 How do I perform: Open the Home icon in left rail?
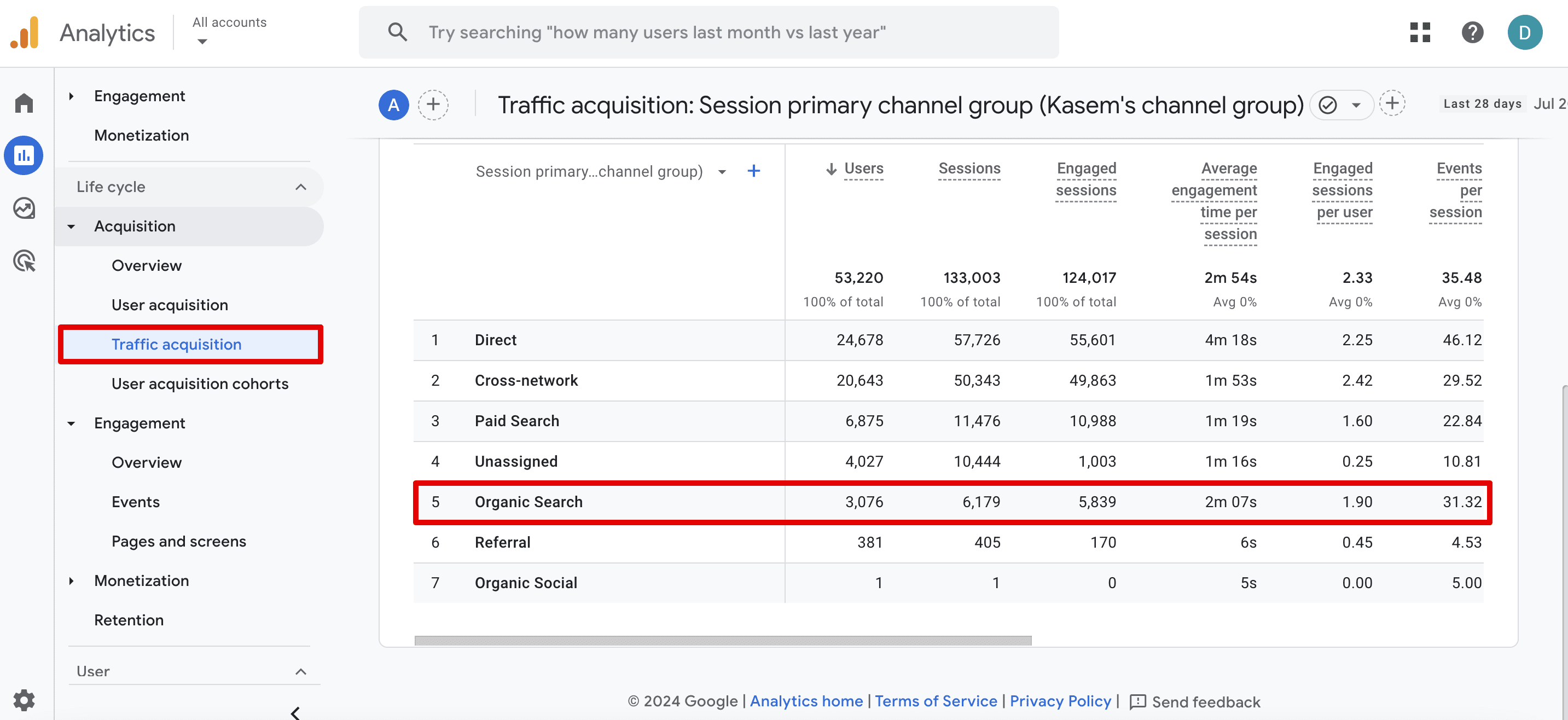24,103
